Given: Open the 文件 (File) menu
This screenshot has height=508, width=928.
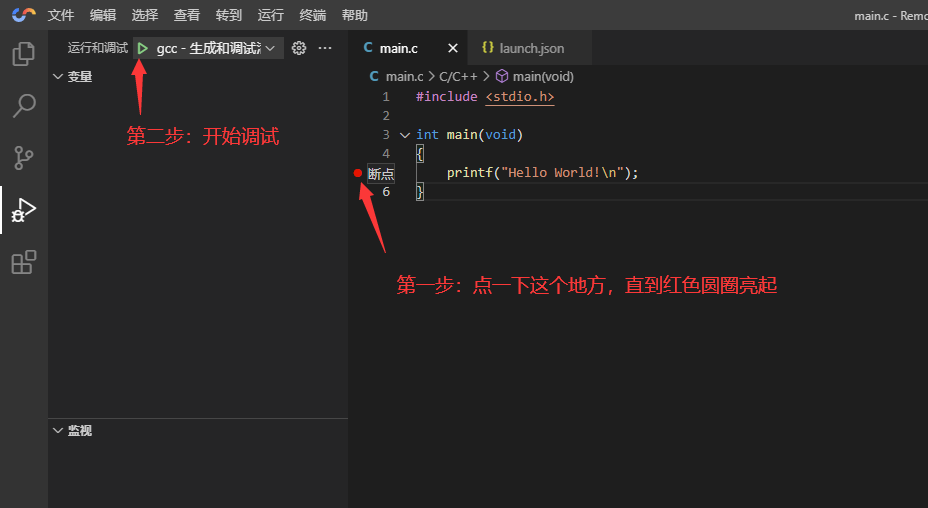Looking at the screenshot, I should pos(61,15).
